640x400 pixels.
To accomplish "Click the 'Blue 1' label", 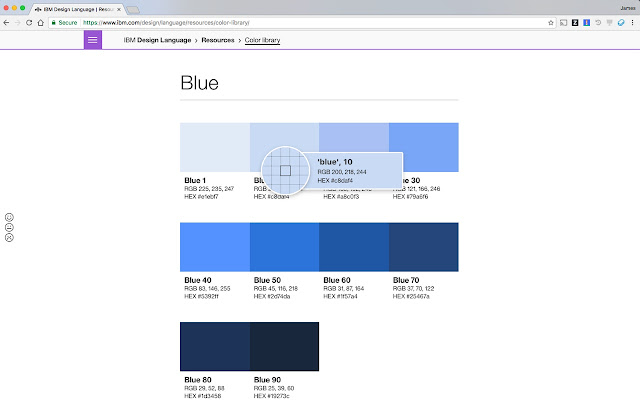I will click(195, 180).
